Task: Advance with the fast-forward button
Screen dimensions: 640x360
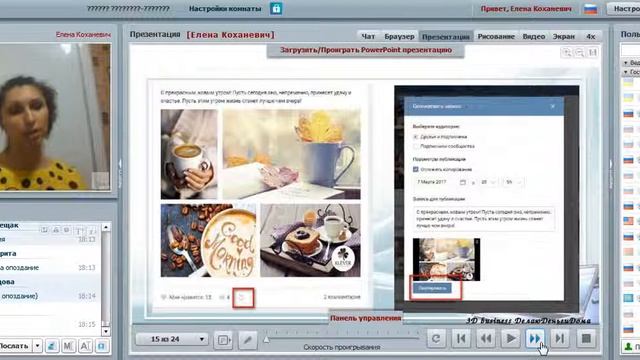Action: point(535,338)
